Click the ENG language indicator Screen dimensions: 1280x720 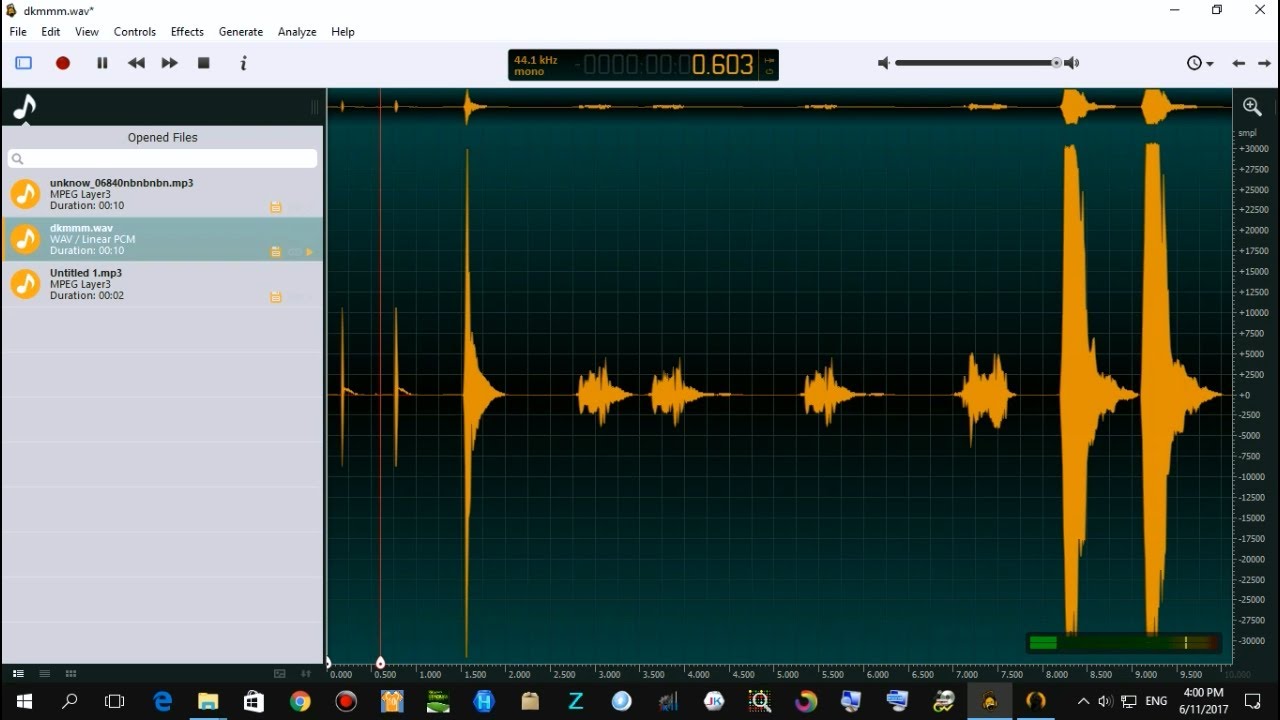[1156, 702]
